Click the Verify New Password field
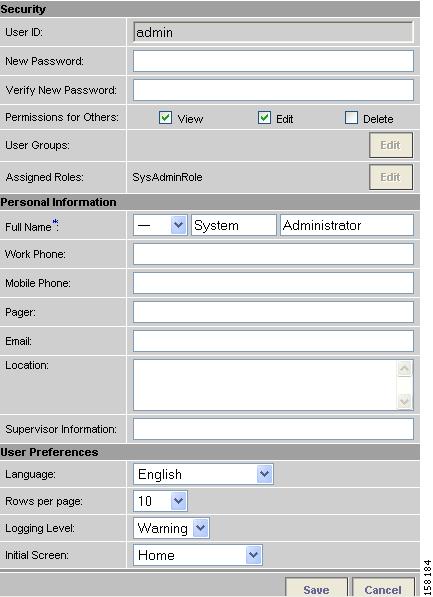Image resolution: width=433 pixels, height=597 pixels. coord(273,90)
